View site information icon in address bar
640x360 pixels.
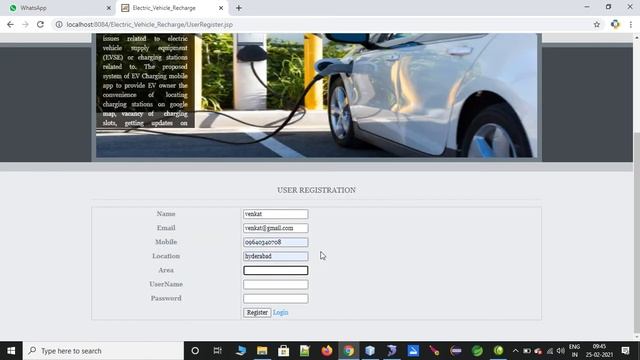59,24
